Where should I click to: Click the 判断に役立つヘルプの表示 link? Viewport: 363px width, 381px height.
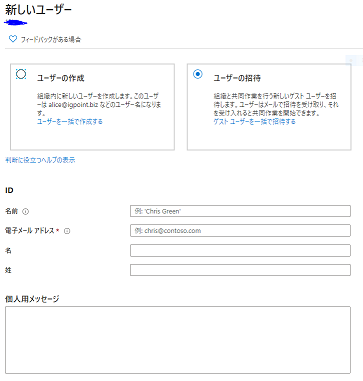[40, 160]
